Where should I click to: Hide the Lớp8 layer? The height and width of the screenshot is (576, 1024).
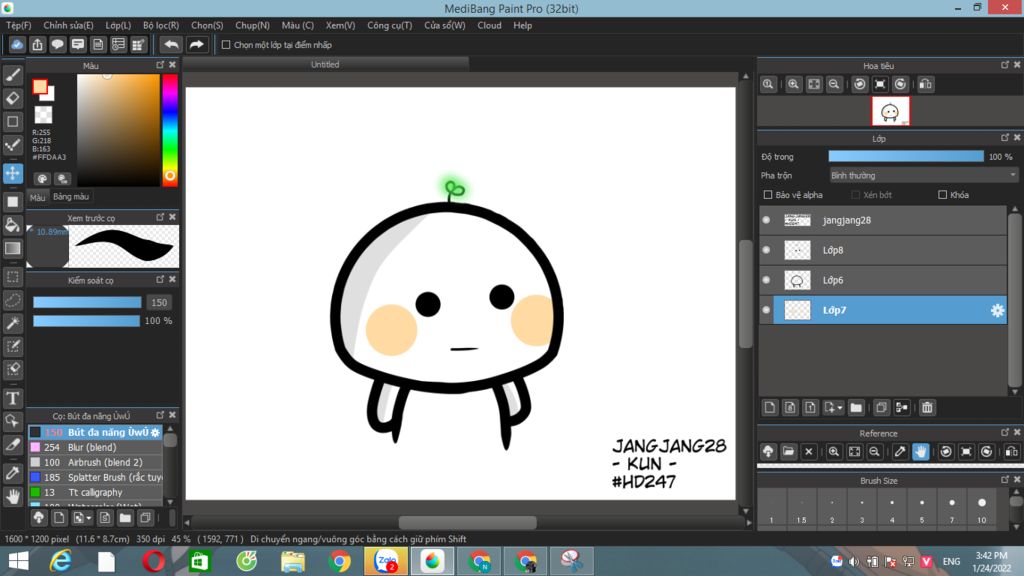(766, 250)
